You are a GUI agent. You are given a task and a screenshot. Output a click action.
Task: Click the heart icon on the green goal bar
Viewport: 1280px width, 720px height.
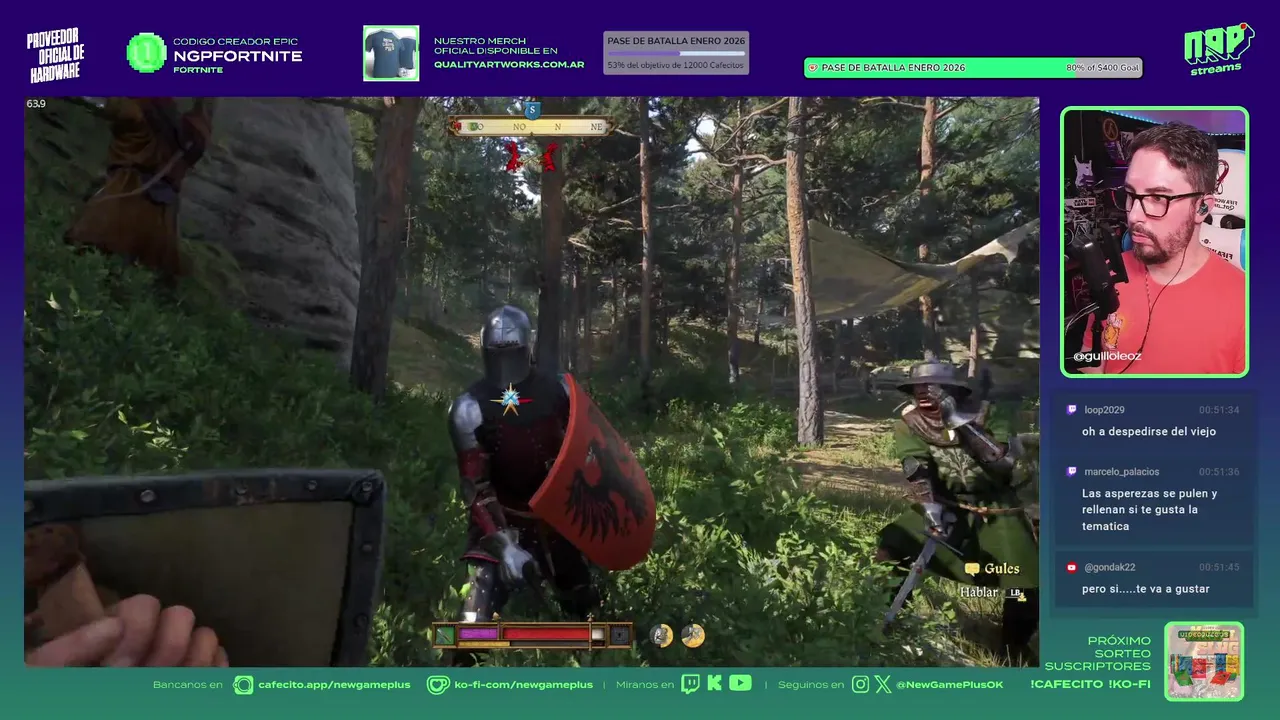pyautogui.click(x=813, y=68)
